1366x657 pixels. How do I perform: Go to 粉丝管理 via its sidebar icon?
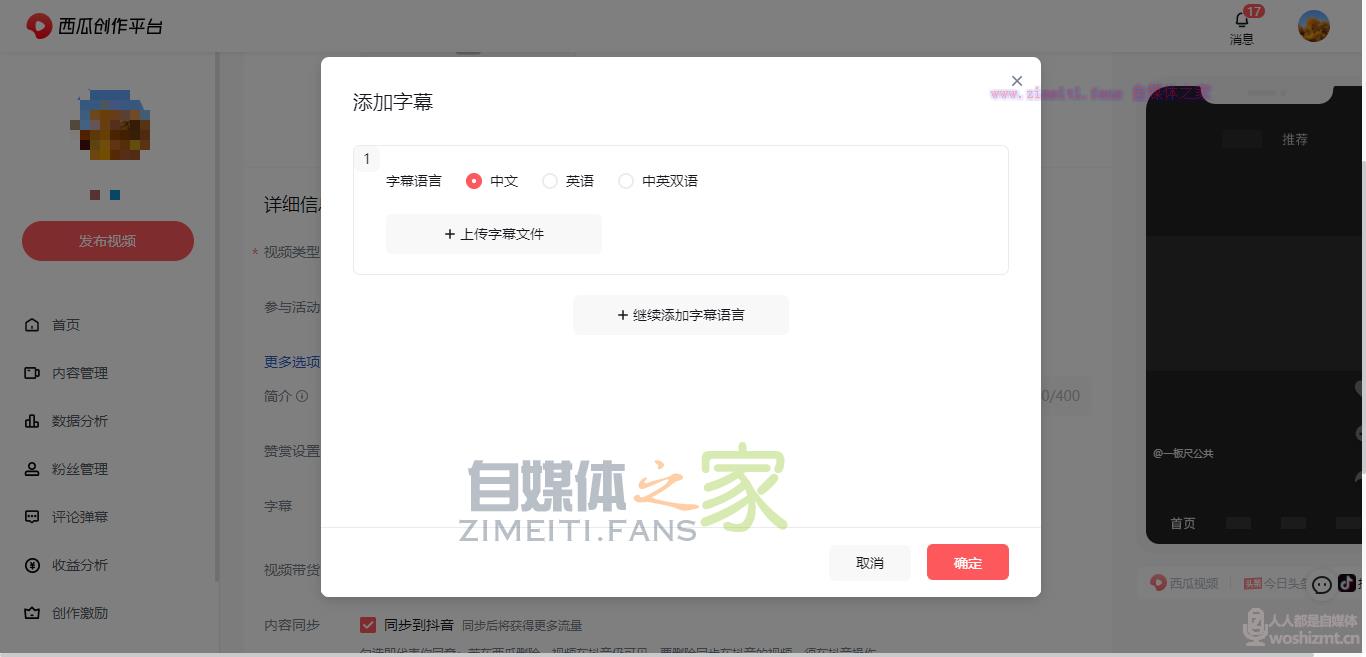click(x=78, y=468)
